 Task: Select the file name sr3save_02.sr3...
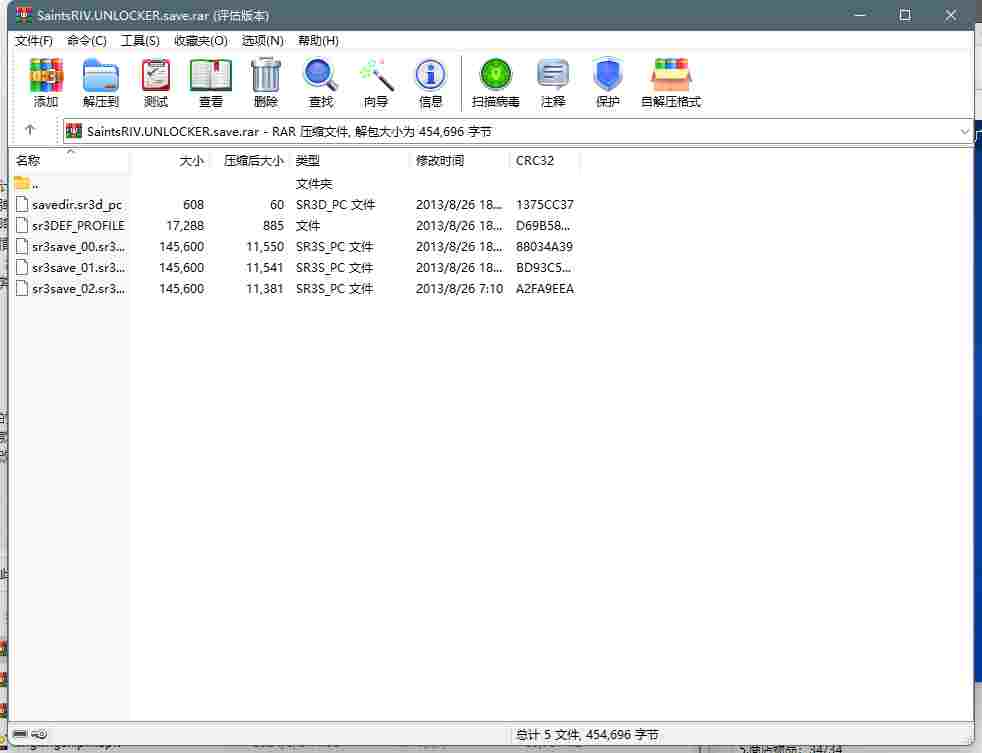click(x=78, y=289)
